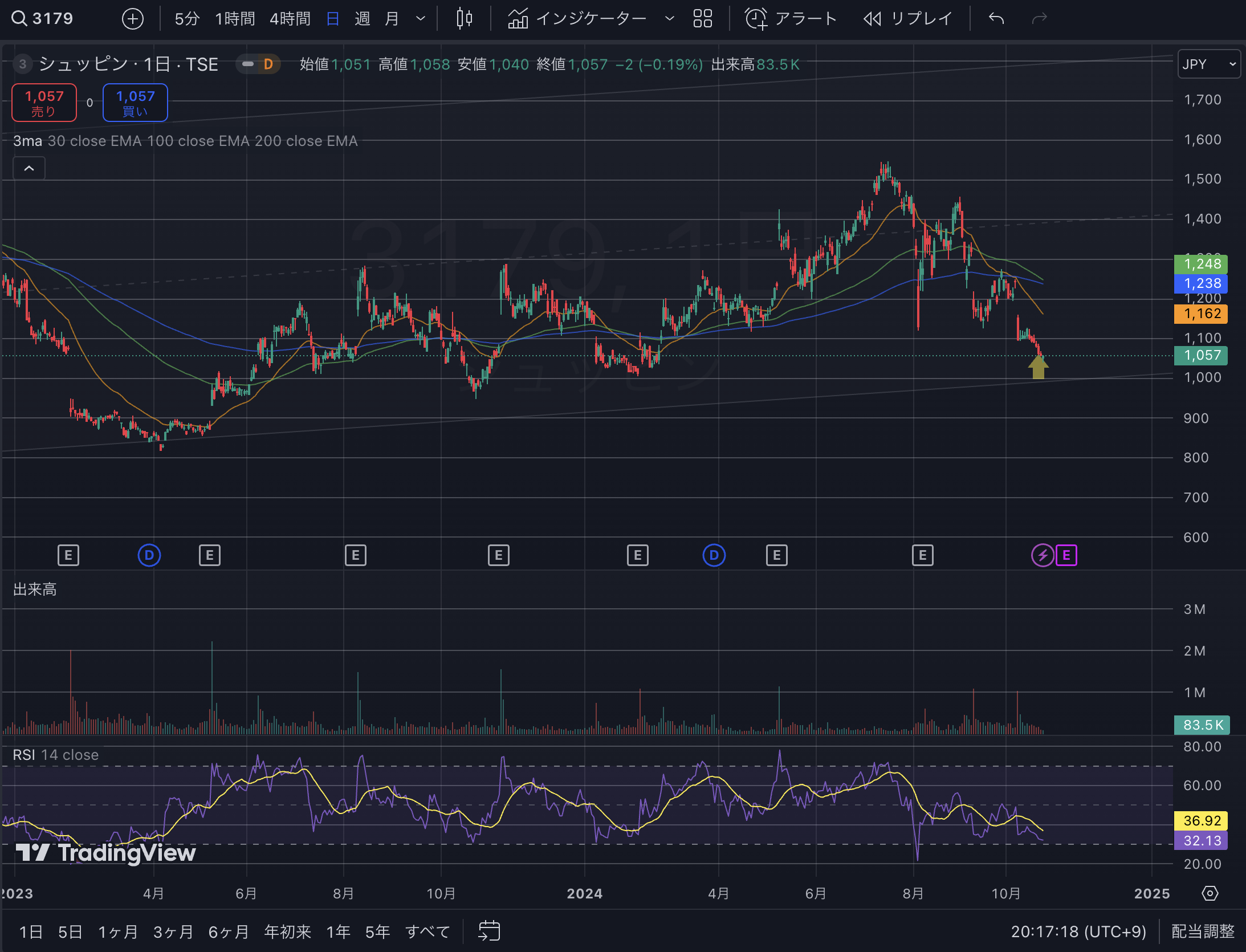Redo the last chart action
This screenshot has width=1246, height=952.
pos(1040,19)
